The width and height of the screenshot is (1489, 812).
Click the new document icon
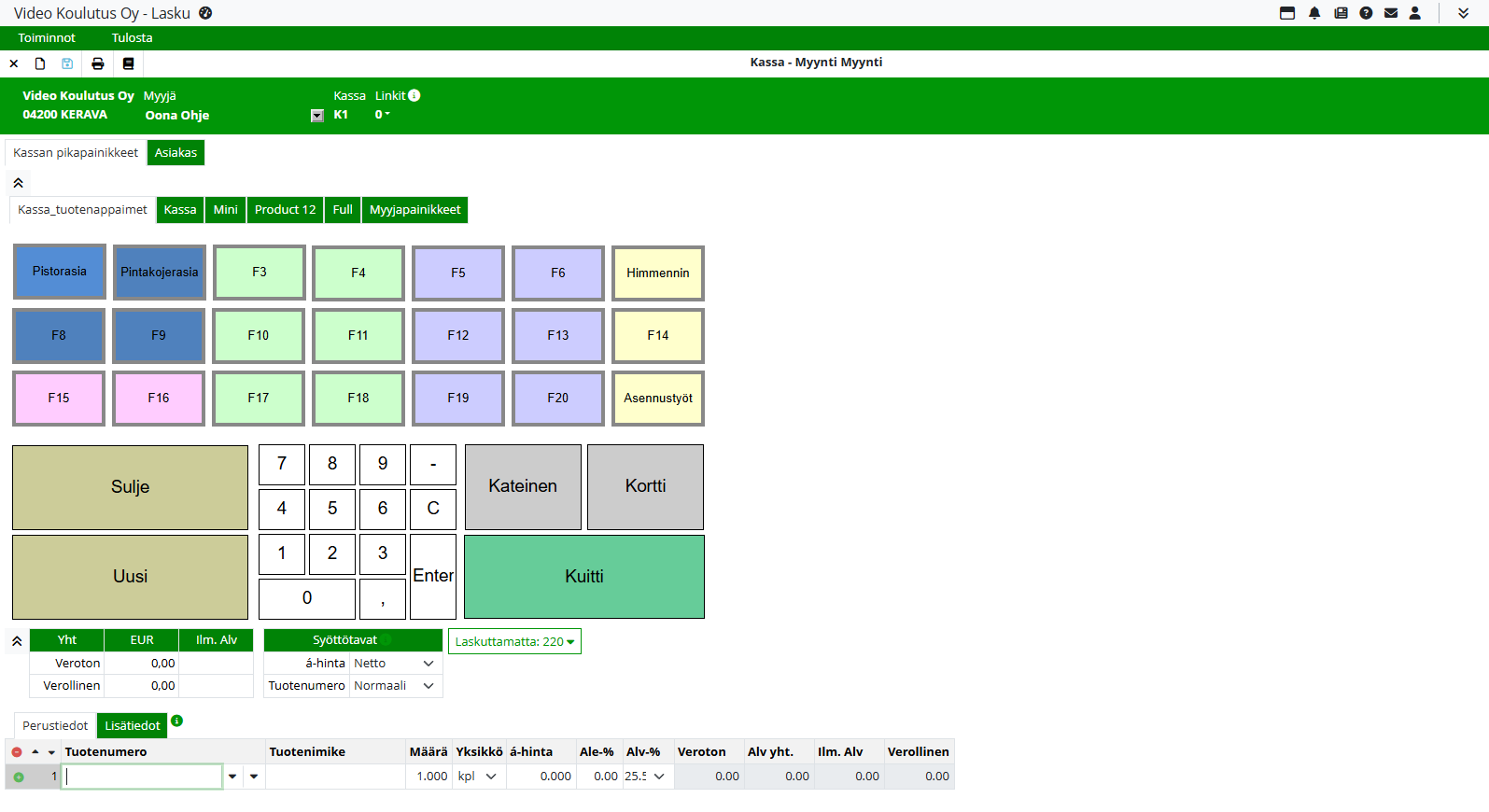coord(40,63)
